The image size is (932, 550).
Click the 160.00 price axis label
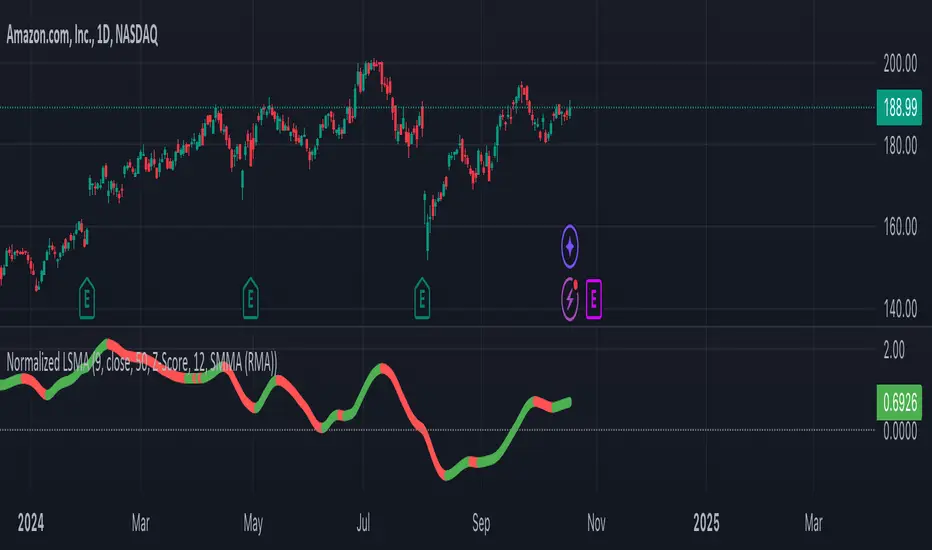[900, 227]
